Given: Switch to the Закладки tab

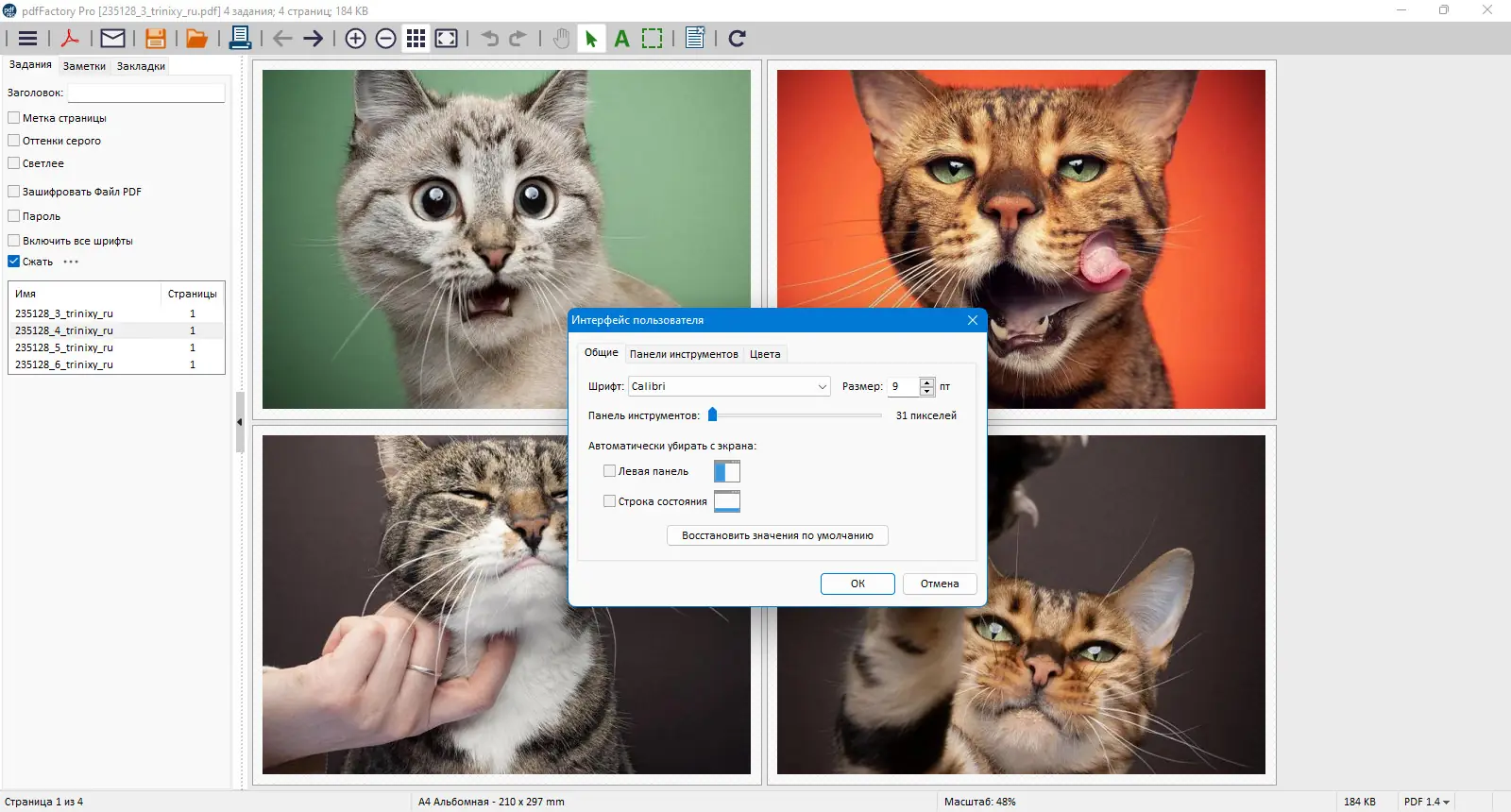Looking at the screenshot, I should [x=141, y=66].
